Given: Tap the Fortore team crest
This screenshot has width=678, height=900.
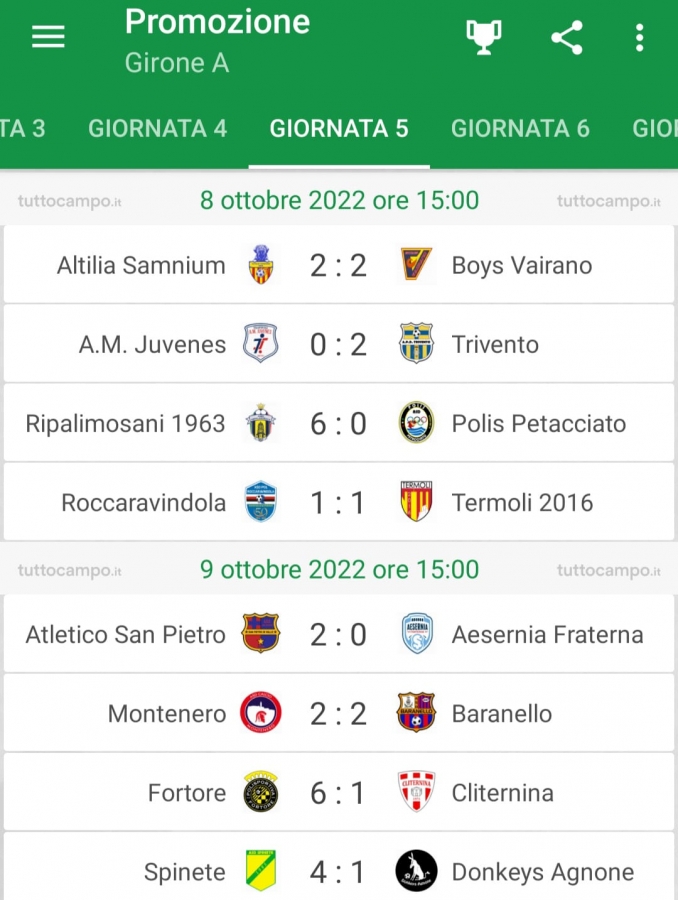Looking at the screenshot, I should (261, 792).
